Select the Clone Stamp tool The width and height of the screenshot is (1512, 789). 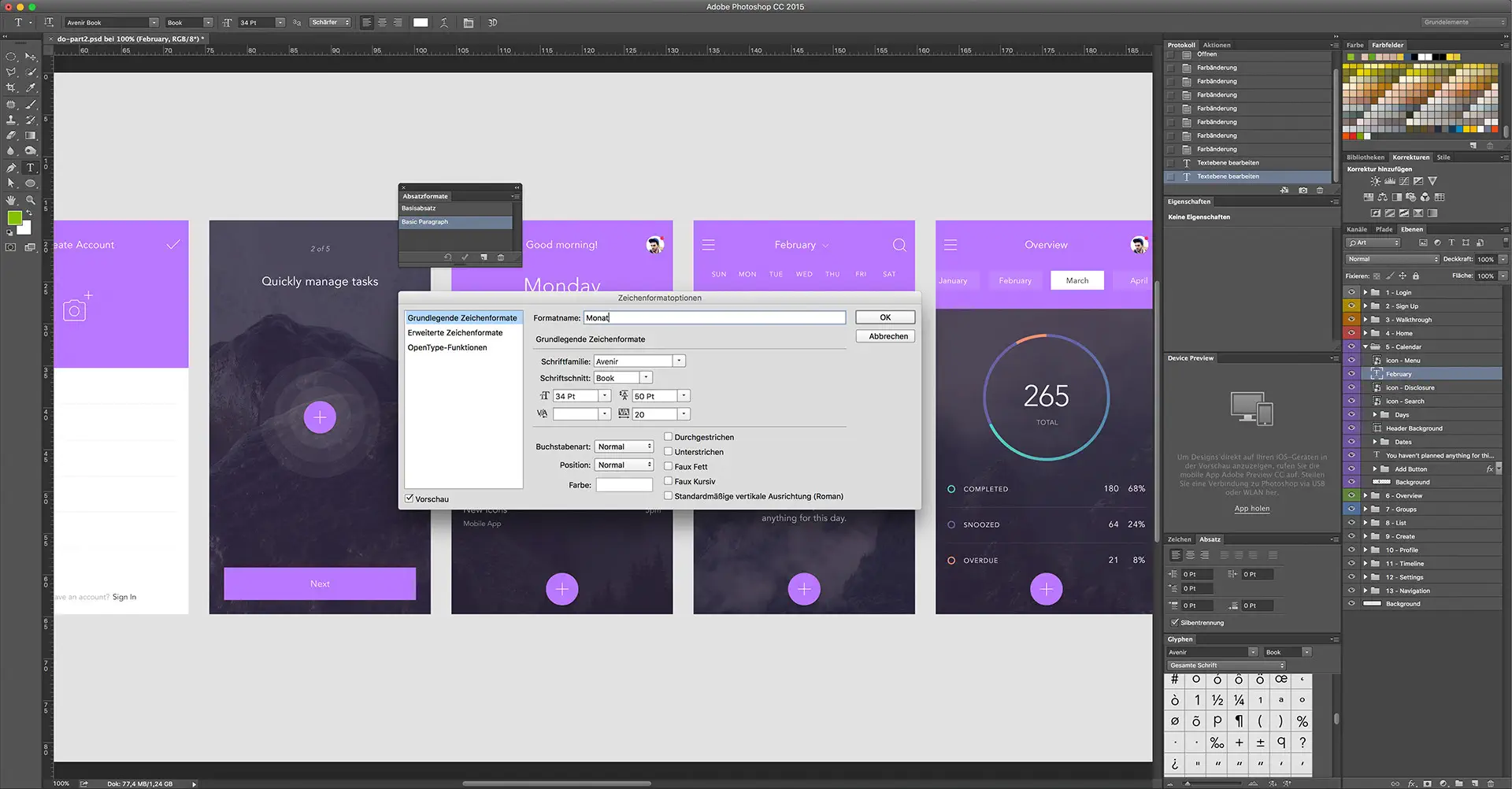pos(11,120)
